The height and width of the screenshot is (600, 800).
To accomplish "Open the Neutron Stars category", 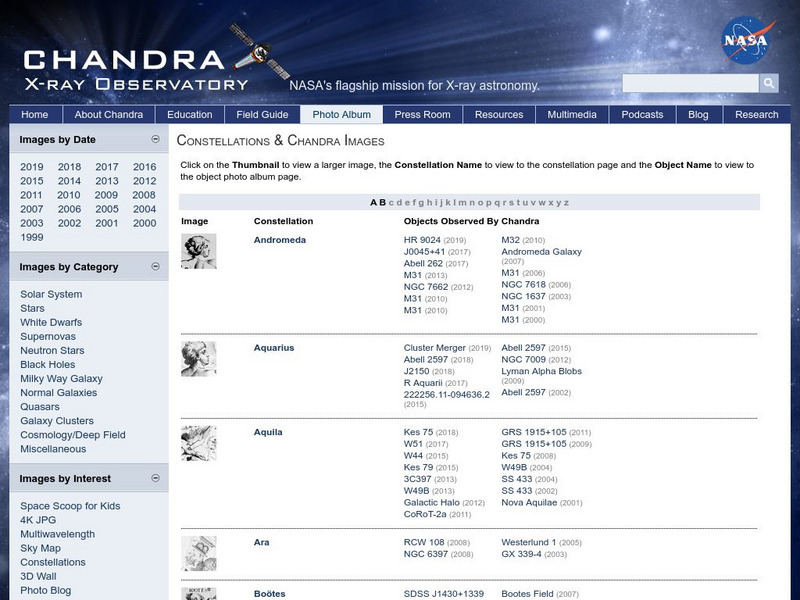I will [x=52, y=350].
